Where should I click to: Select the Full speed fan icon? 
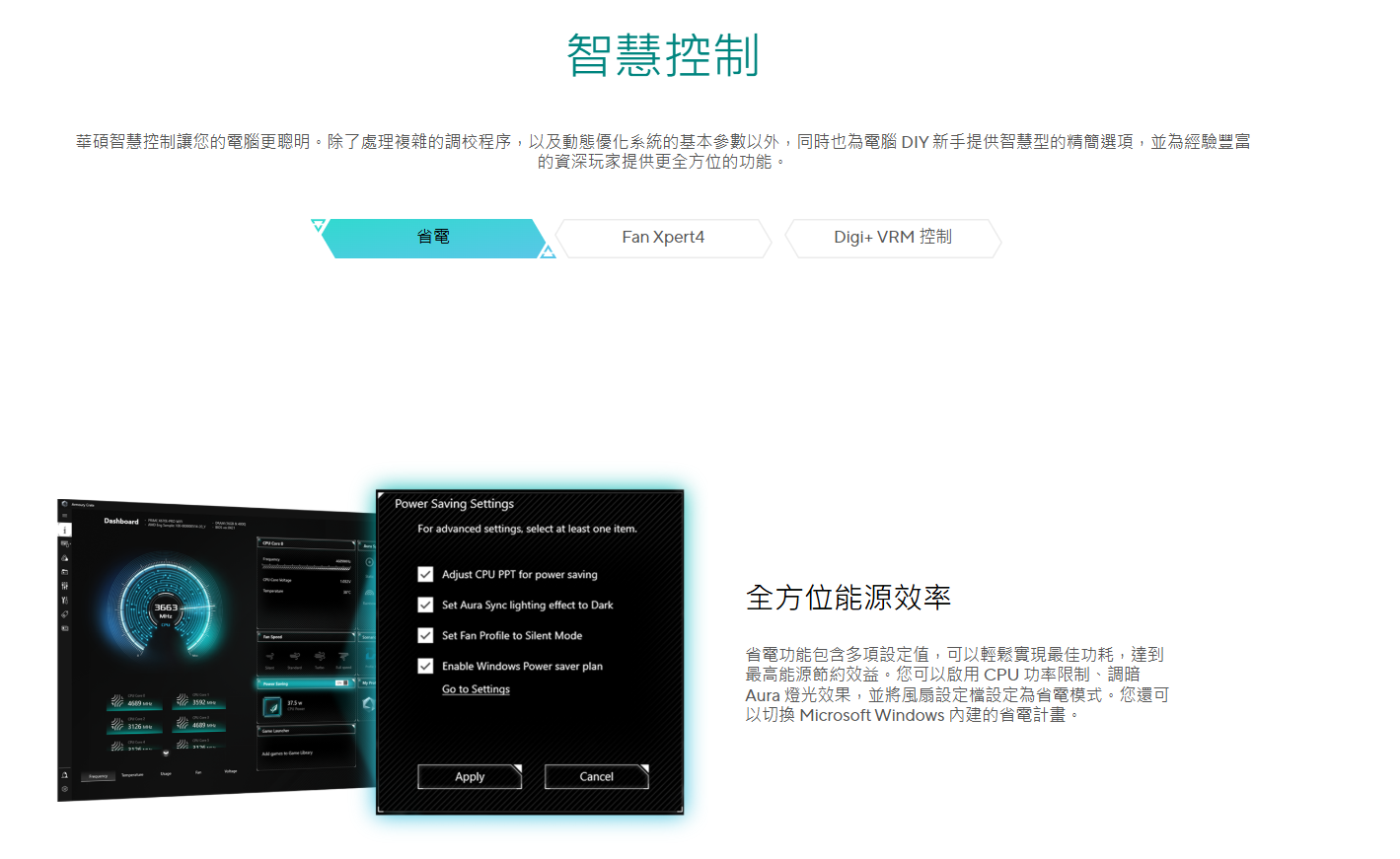coord(343,658)
